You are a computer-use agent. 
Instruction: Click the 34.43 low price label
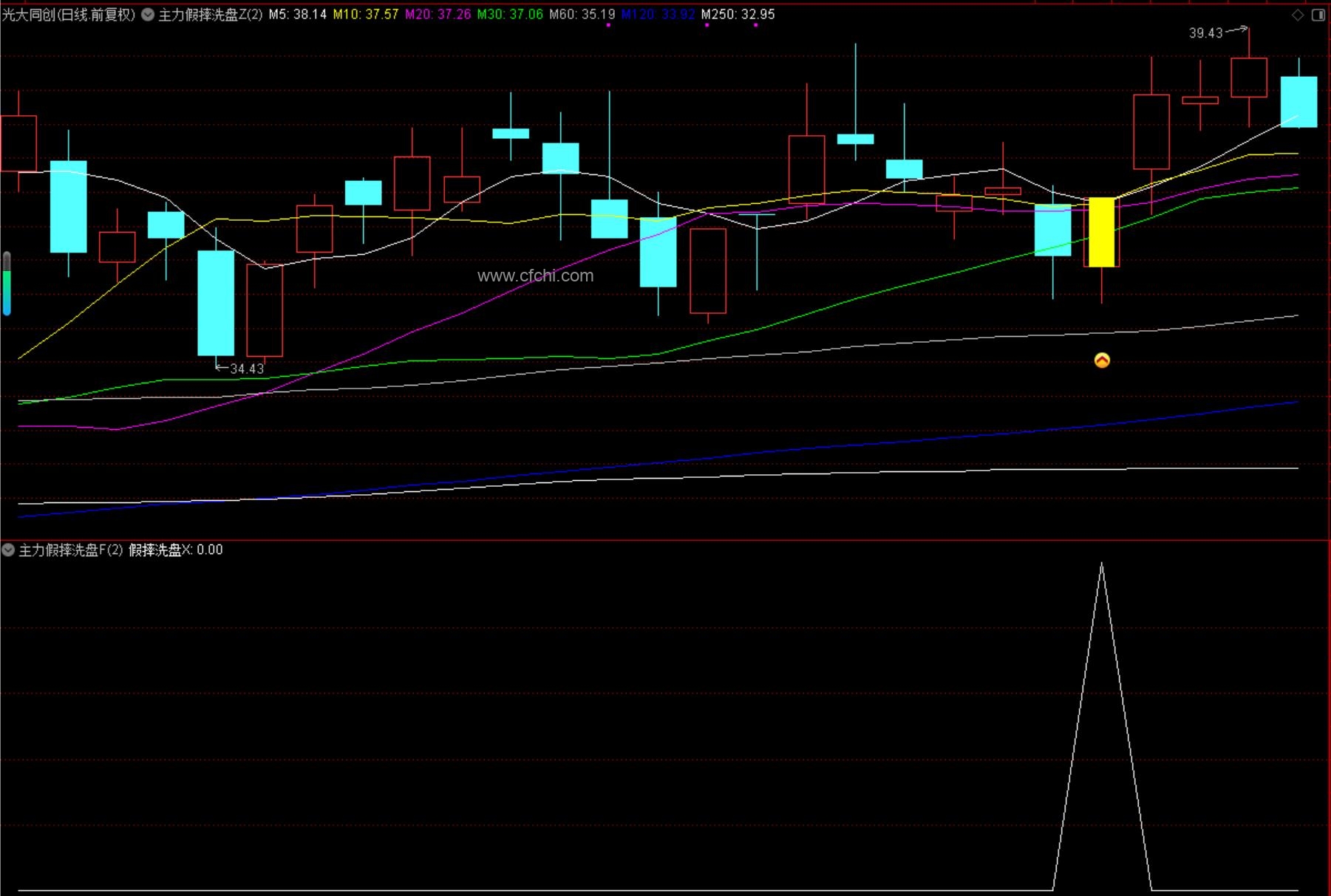(x=247, y=369)
